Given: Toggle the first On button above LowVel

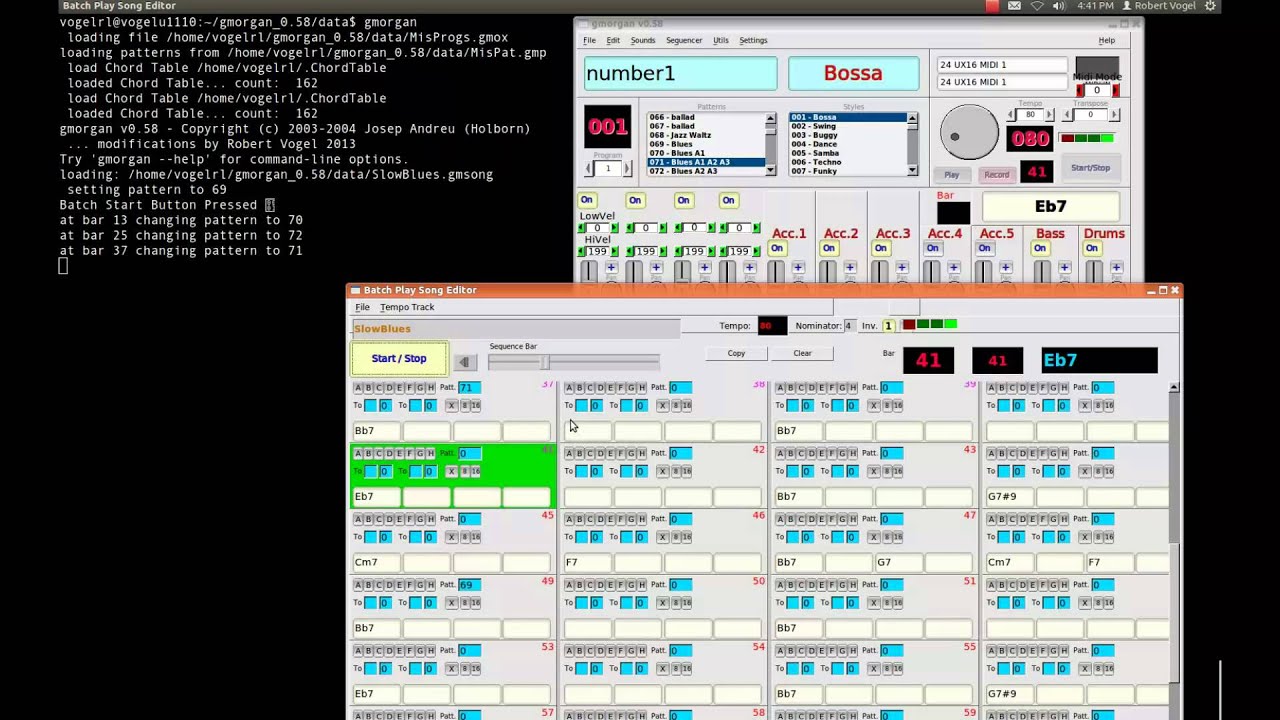Looking at the screenshot, I should click(x=587, y=200).
